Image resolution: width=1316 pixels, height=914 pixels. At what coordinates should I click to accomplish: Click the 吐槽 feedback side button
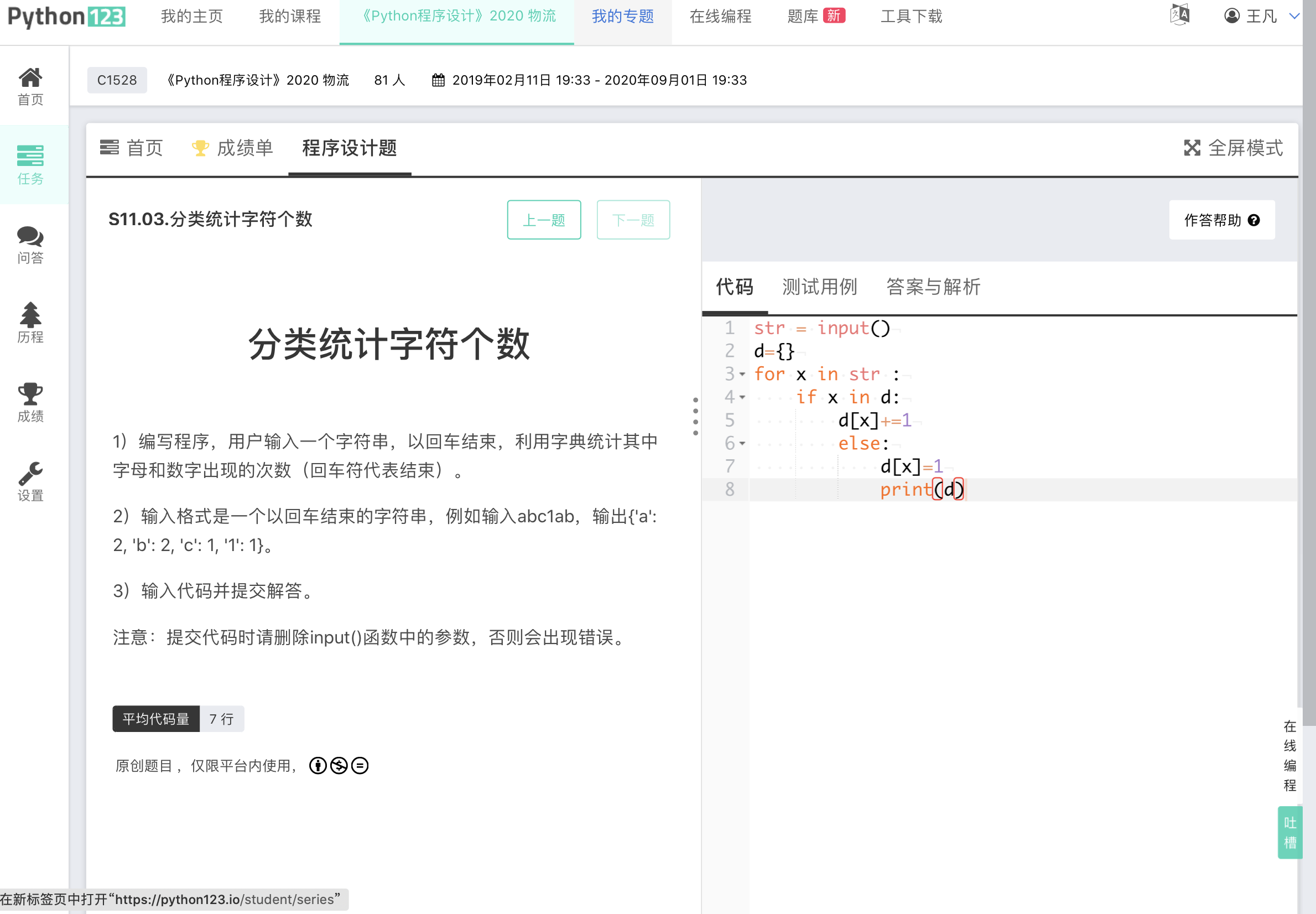[x=1289, y=833]
